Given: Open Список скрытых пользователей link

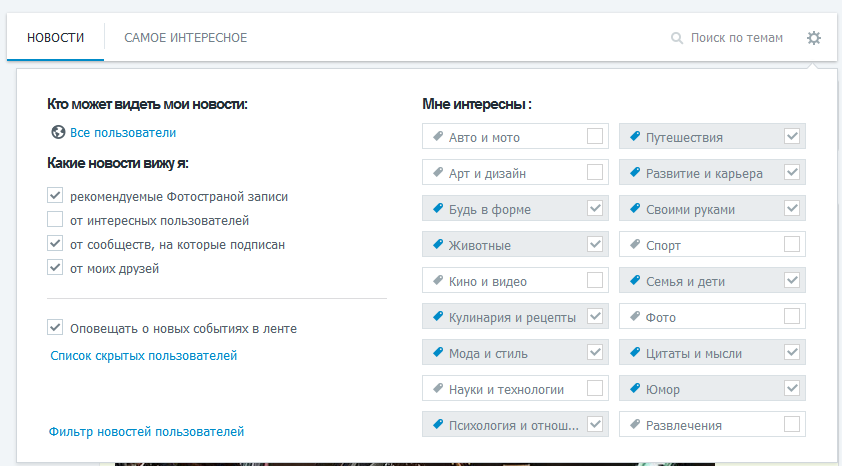Looking at the screenshot, I should coord(143,355).
